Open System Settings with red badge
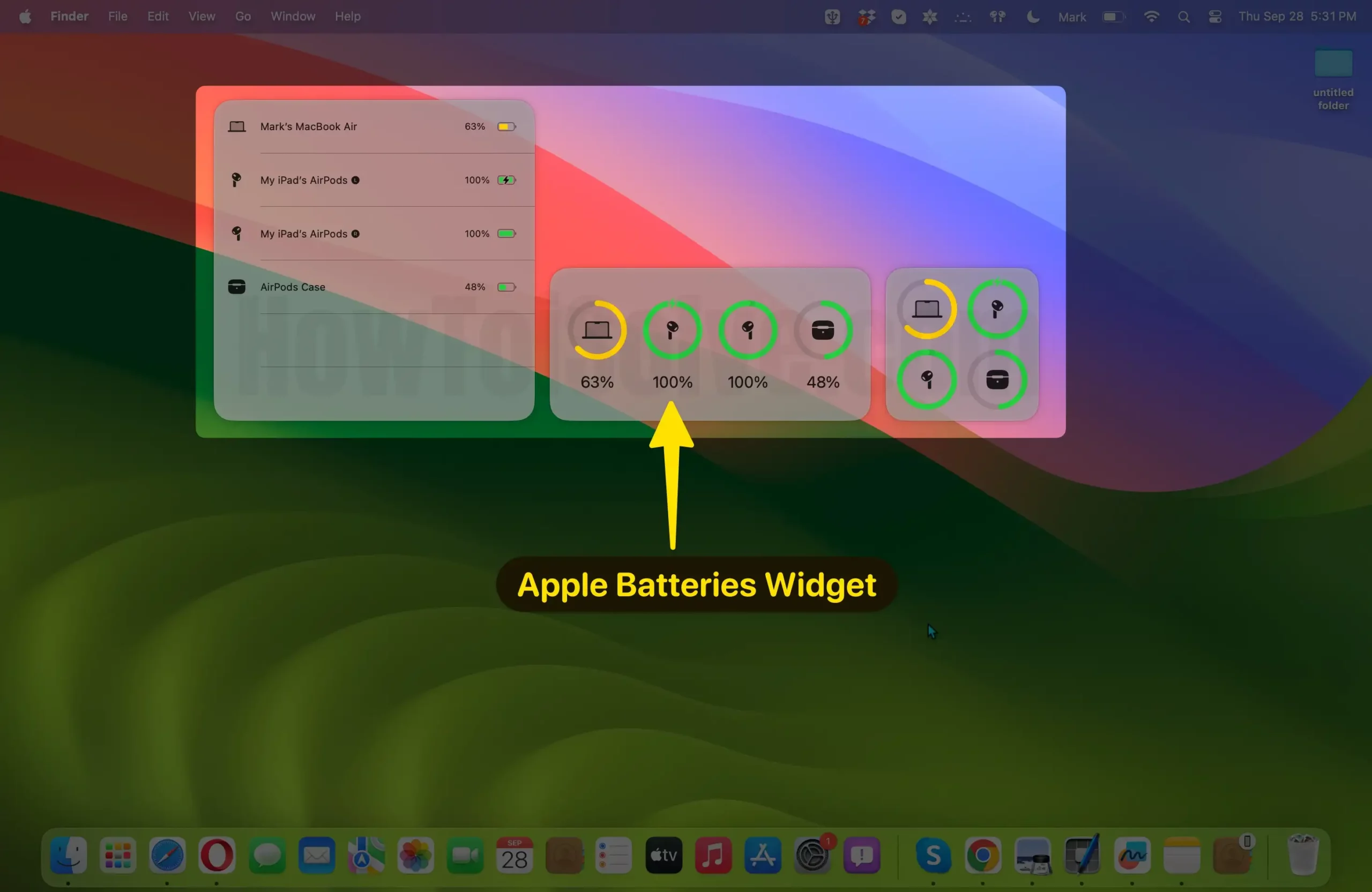 pyautogui.click(x=812, y=855)
